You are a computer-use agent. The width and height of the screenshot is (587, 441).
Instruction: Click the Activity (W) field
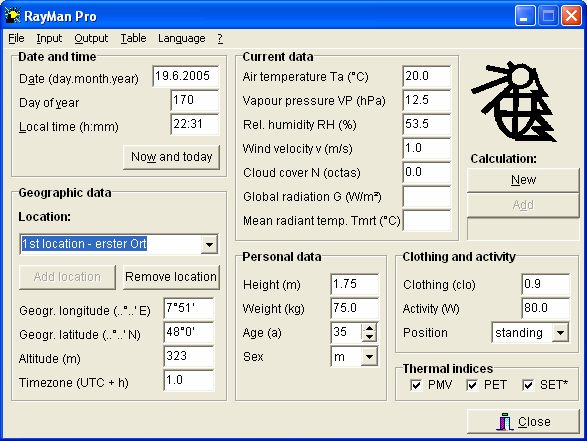(545, 308)
